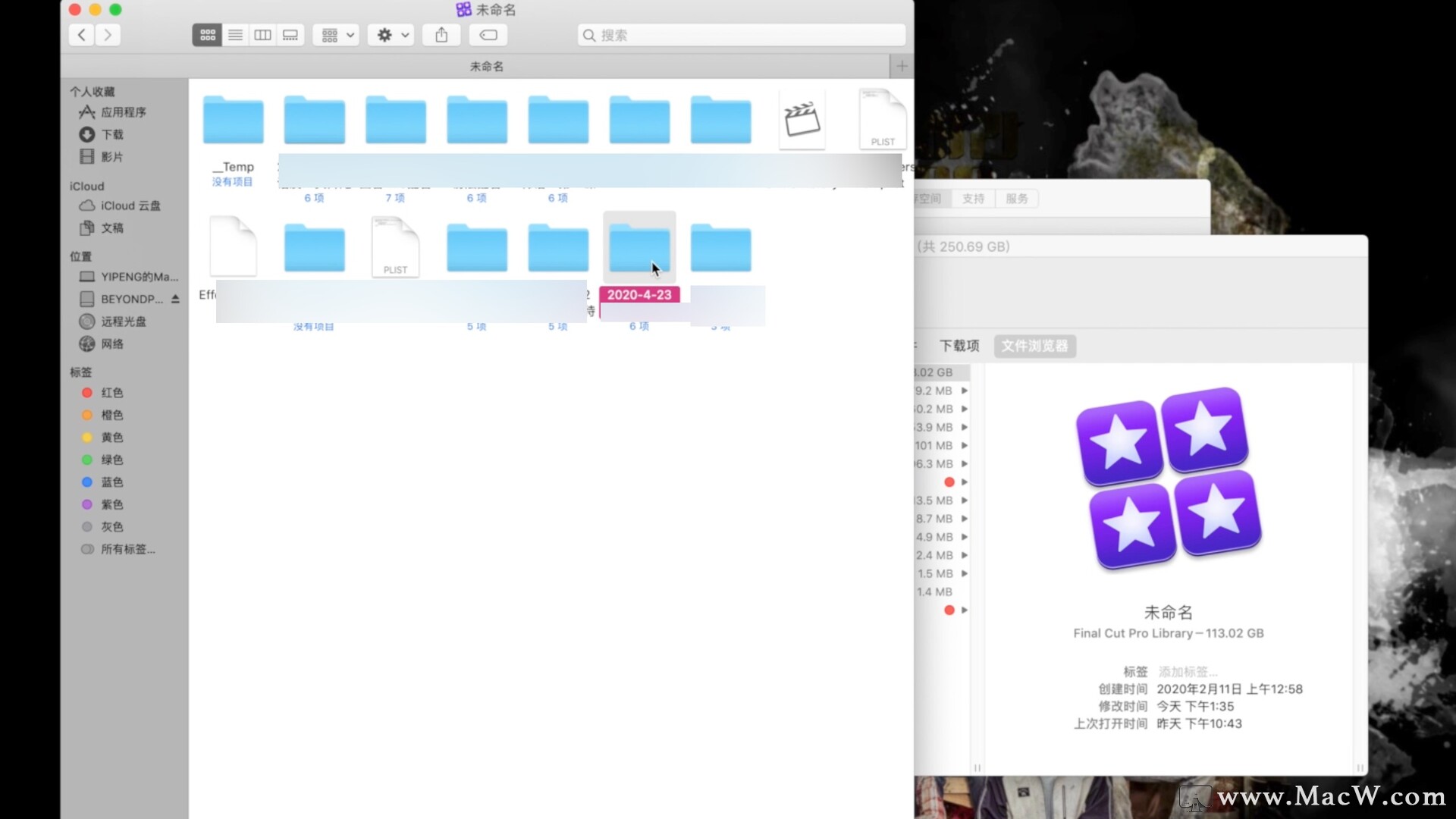Switch to 文件浏览器 tab

(1034, 346)
